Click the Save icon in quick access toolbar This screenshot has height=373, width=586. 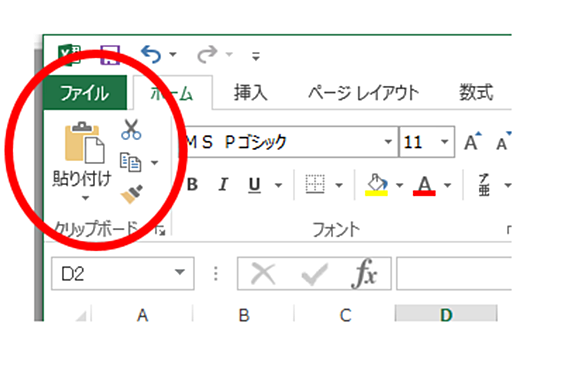coord(110,55)
